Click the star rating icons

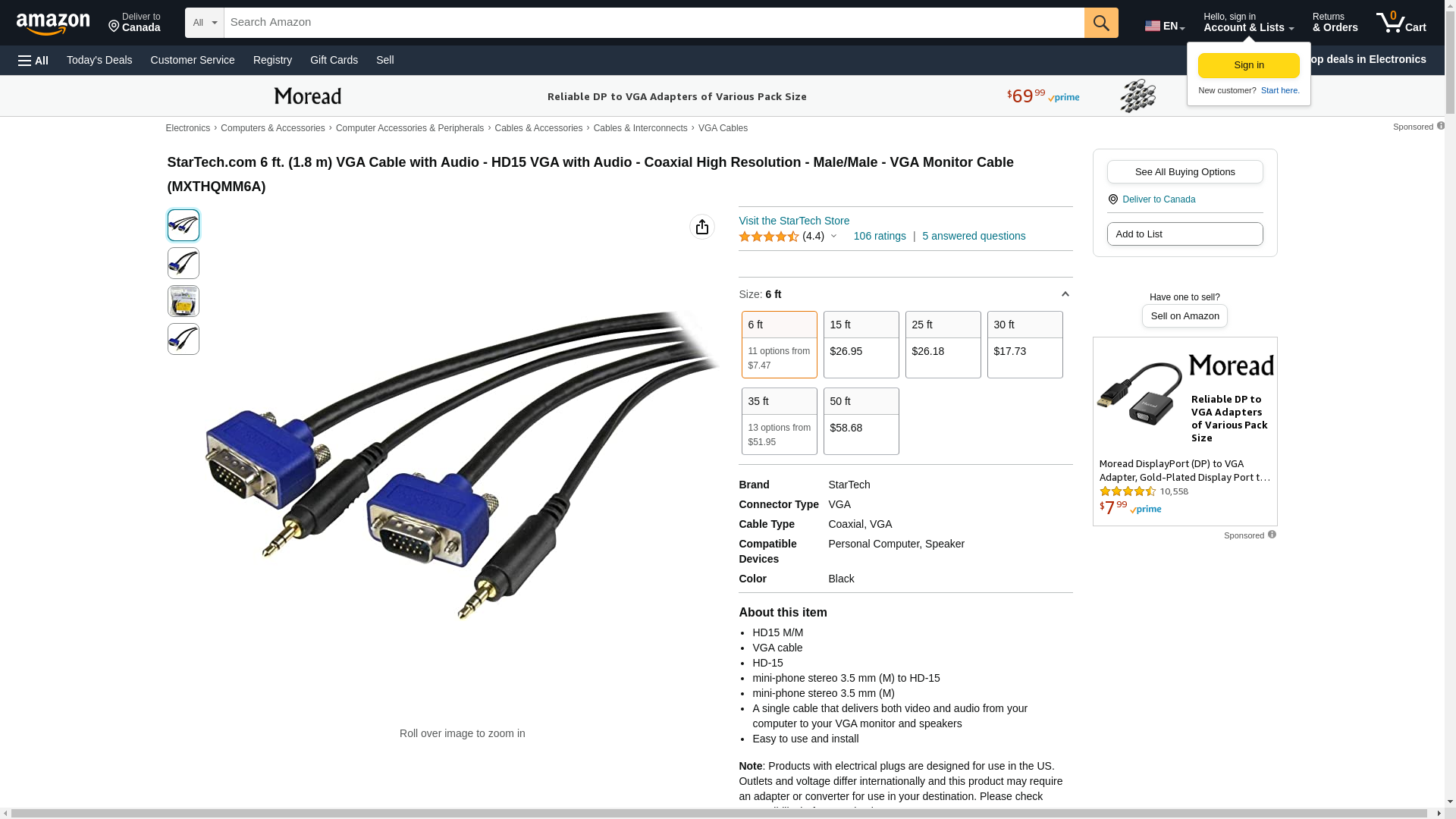pos(769,237)
